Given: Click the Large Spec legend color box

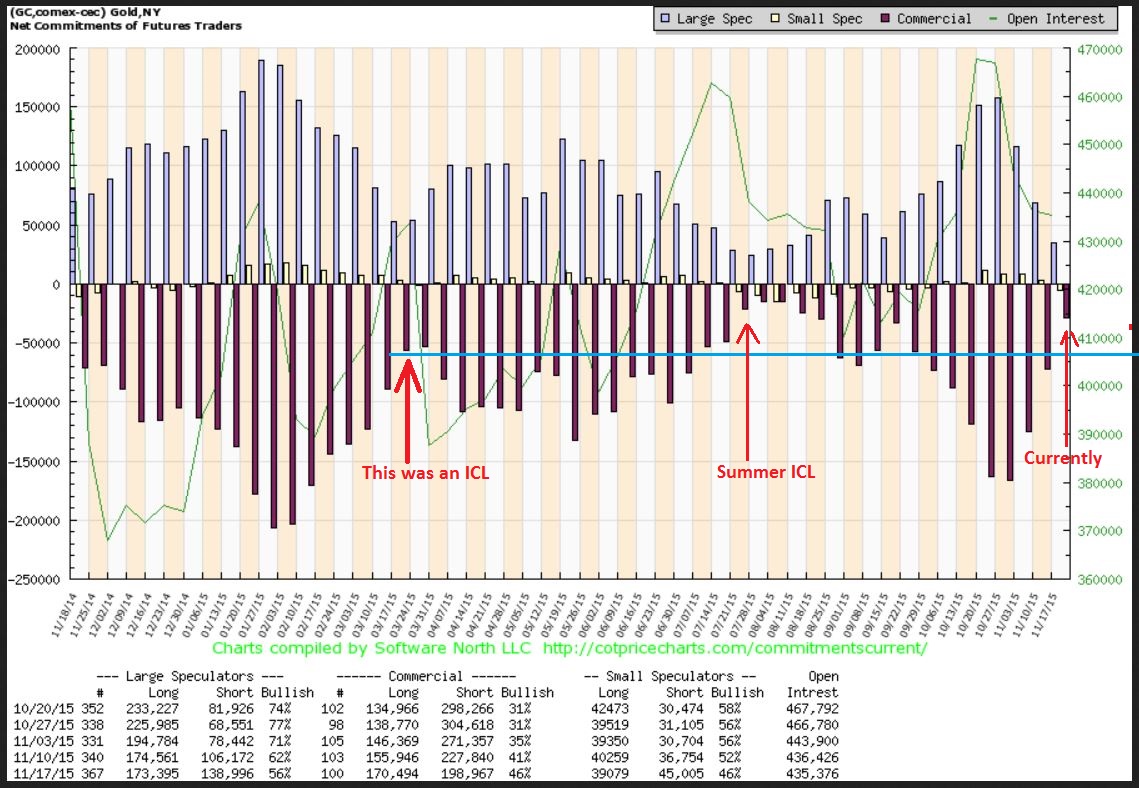Looking at the screenshot, I should 664,18.
